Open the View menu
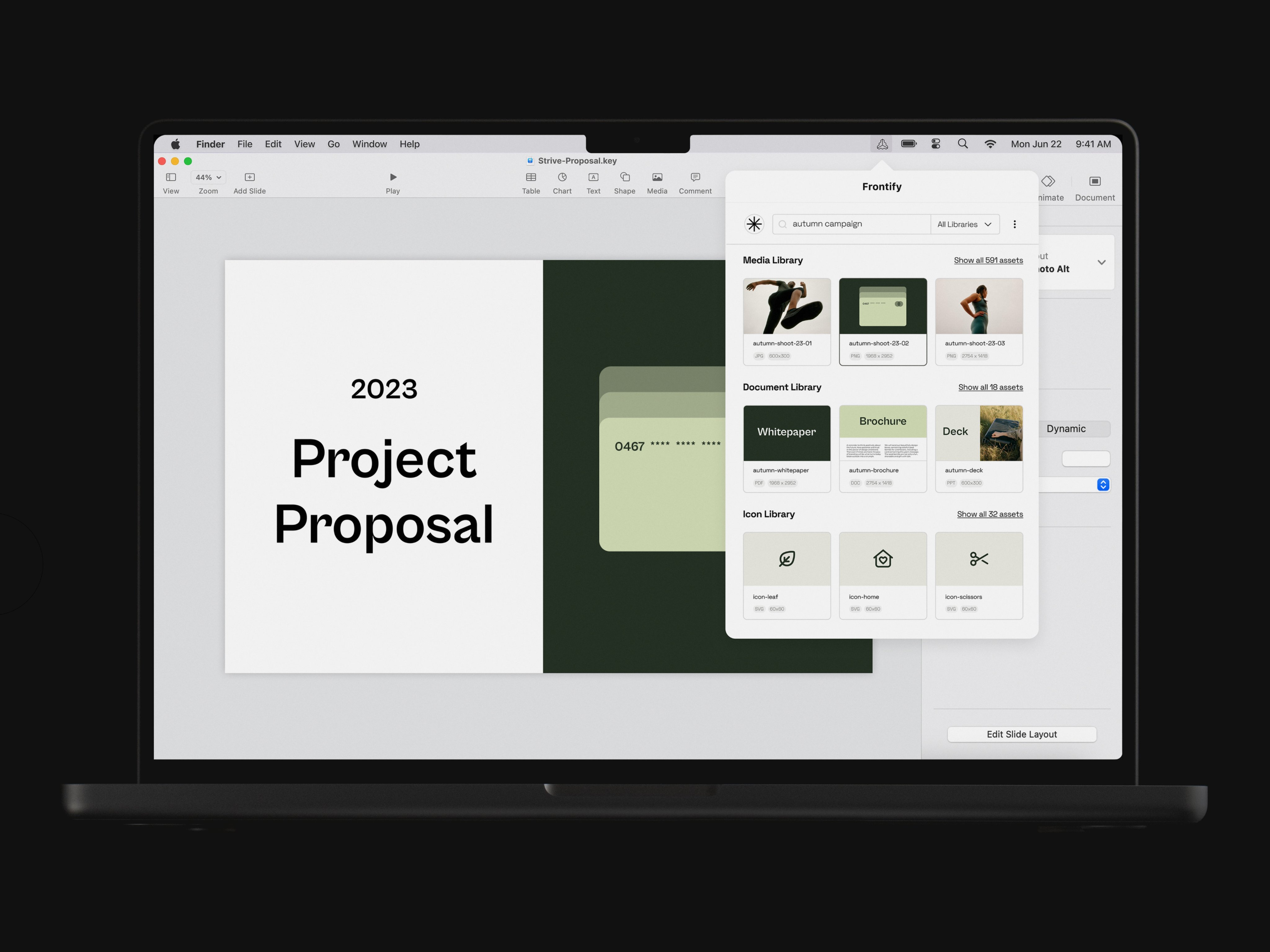The image size is (1270, 952). (305, 144)
